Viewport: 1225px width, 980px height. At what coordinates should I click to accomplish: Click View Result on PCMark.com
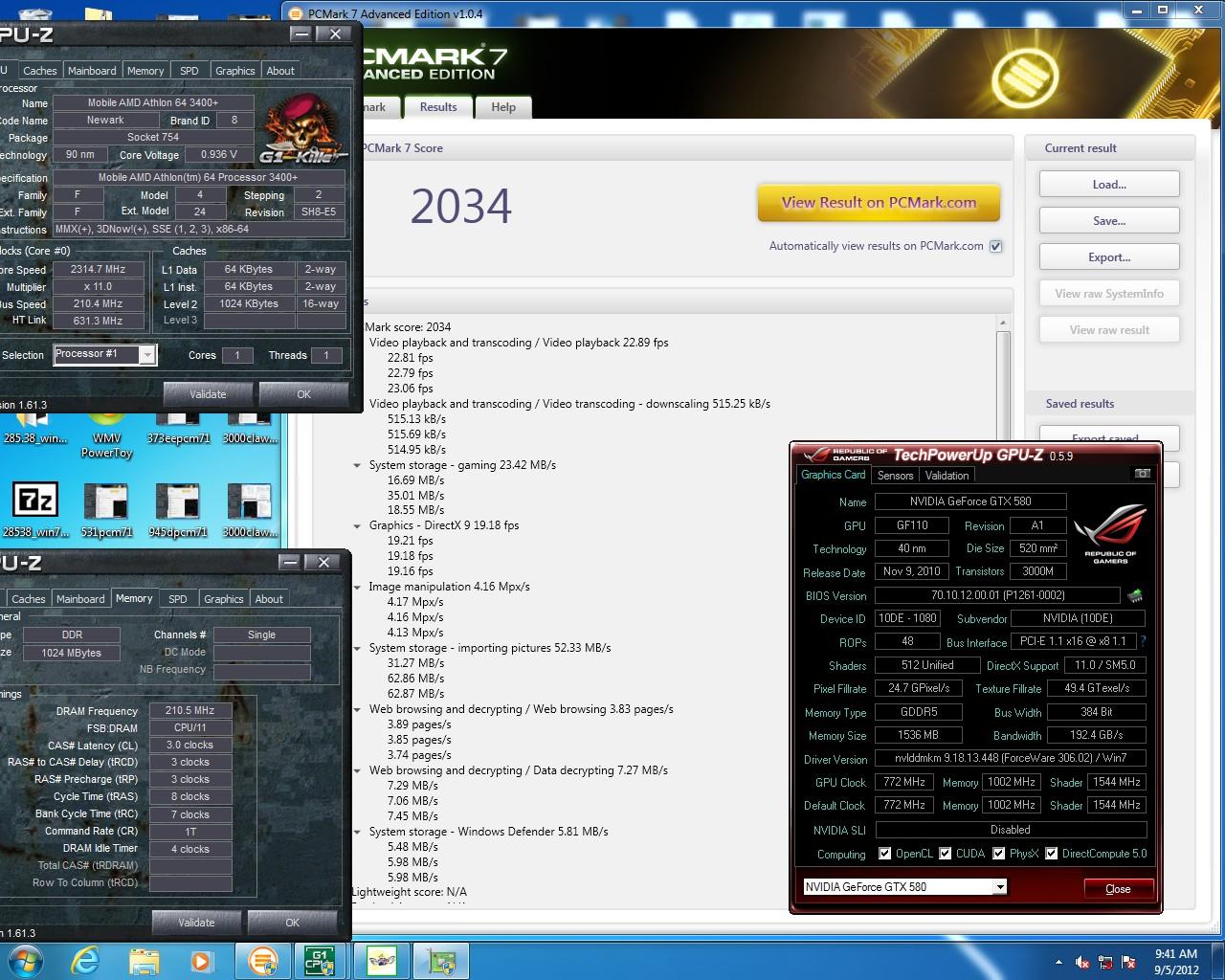(x=879, y=203)
